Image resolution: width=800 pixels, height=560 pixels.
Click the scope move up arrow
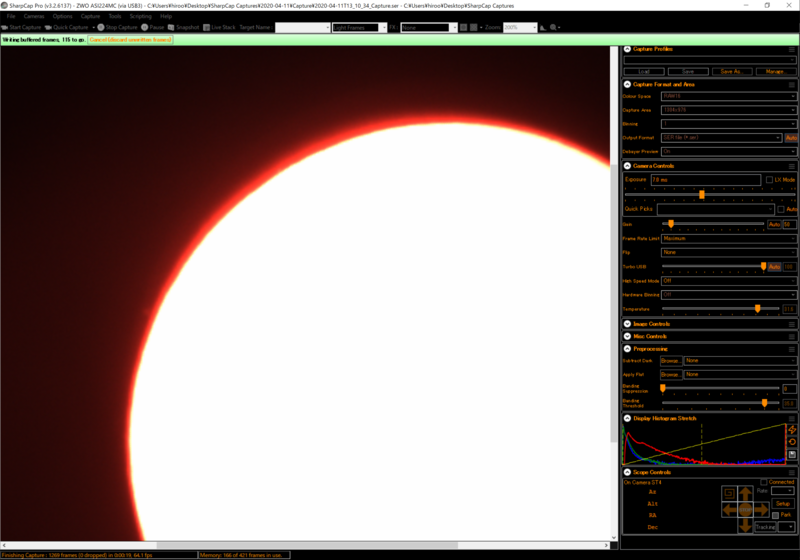tap(745, 493)
